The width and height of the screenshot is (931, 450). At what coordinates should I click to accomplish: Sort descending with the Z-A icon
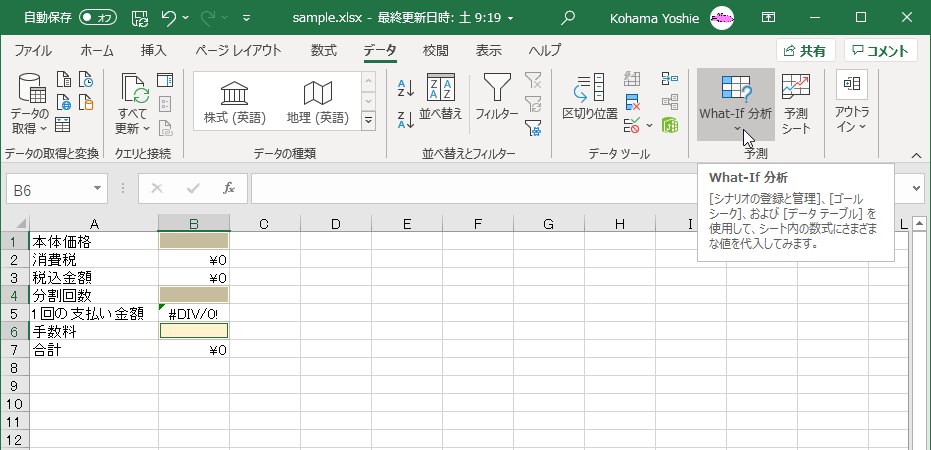pyautogui.click(x=405, y=120)
